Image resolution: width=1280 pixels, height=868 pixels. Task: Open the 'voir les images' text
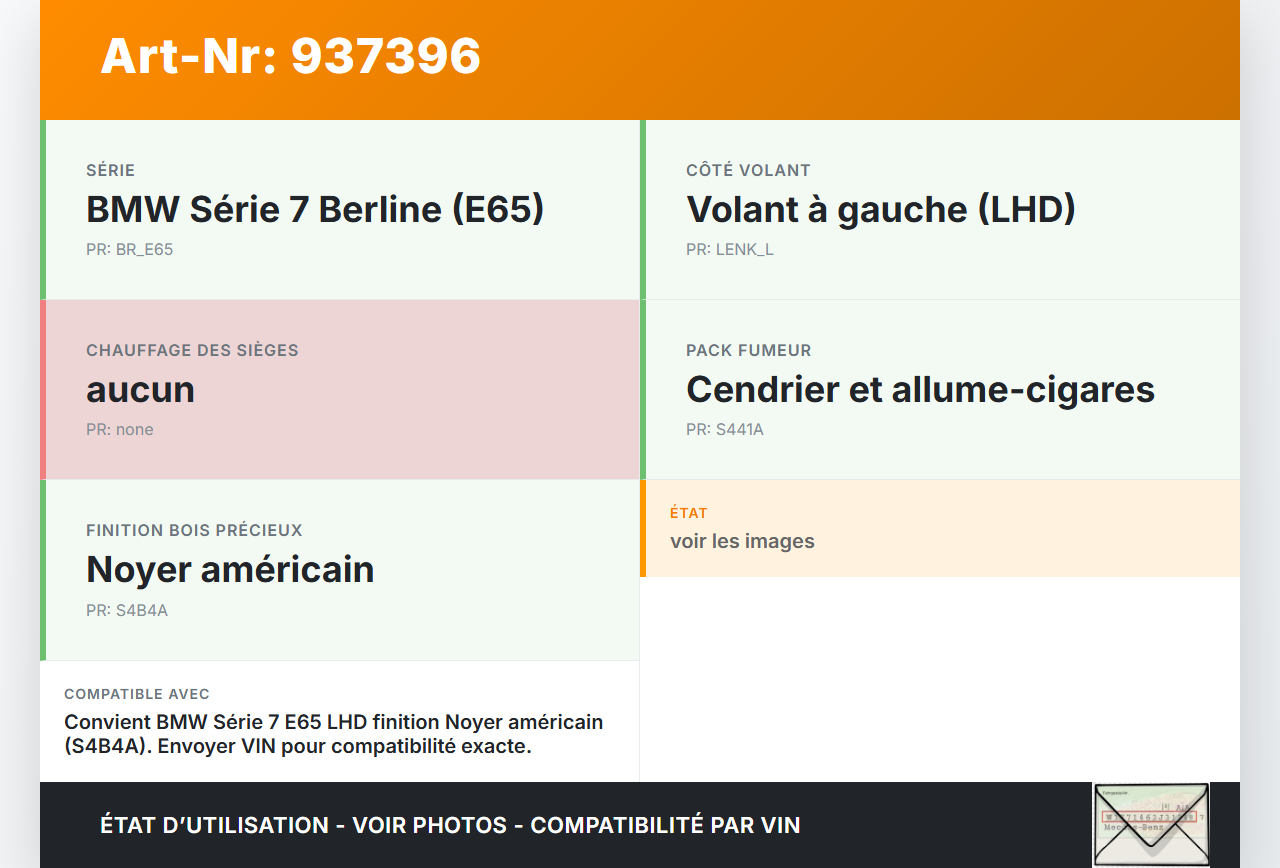(742, 542)
